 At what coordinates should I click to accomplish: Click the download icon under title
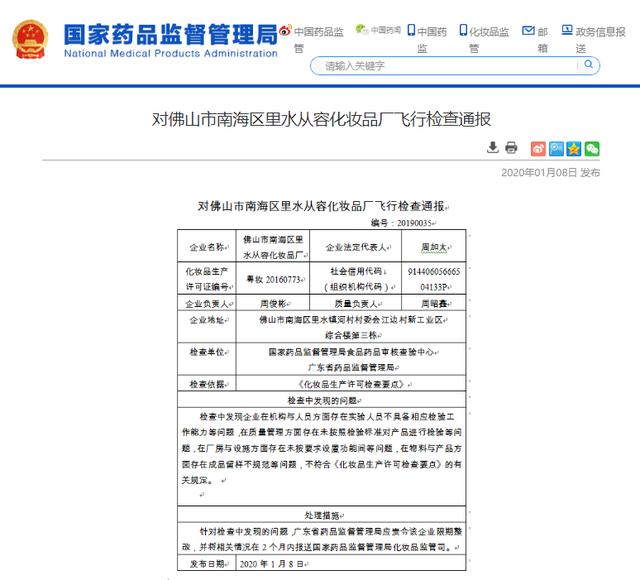click(493, 147)
